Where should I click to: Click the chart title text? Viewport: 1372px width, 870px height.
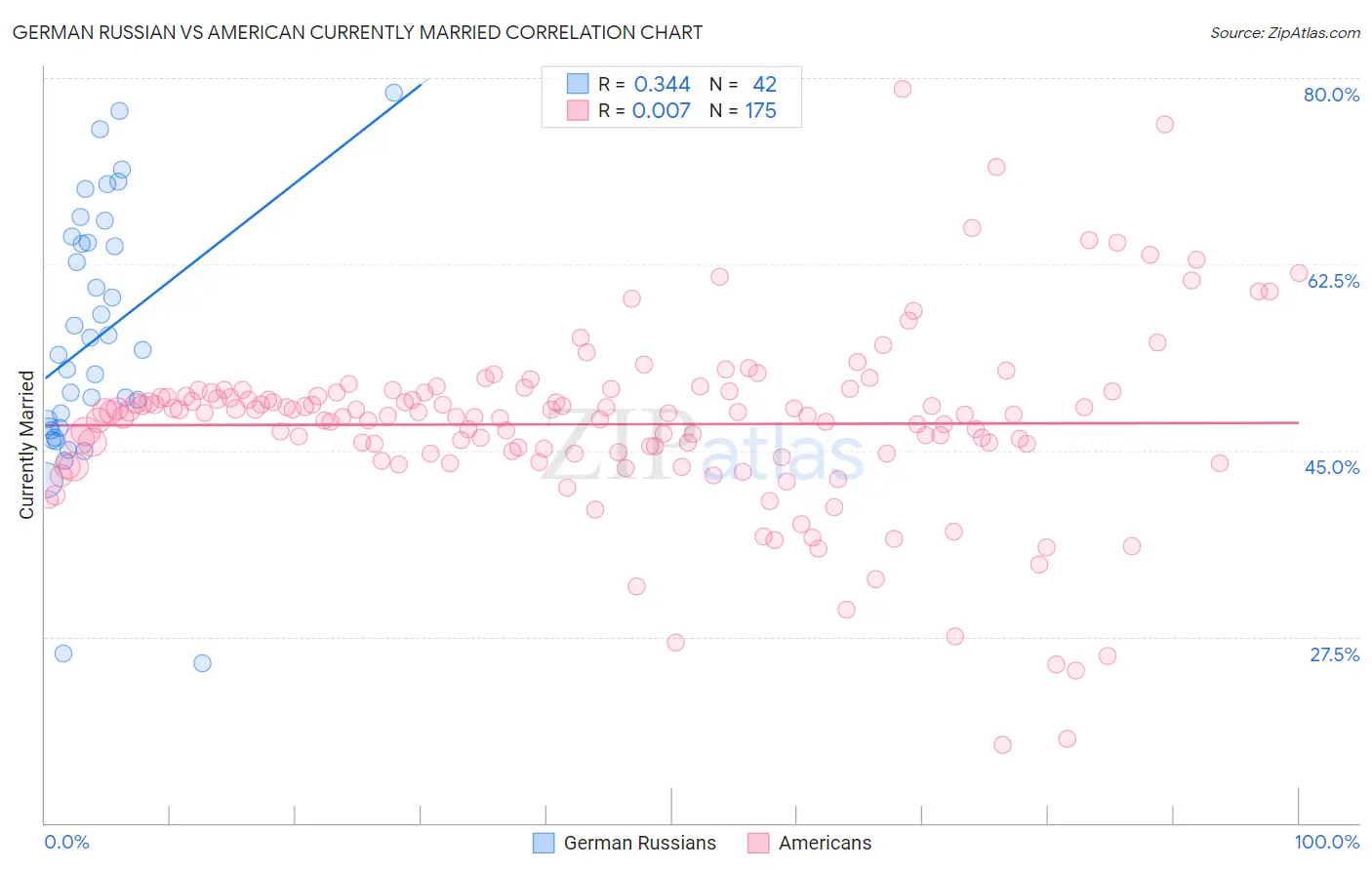tap(357, 32)
